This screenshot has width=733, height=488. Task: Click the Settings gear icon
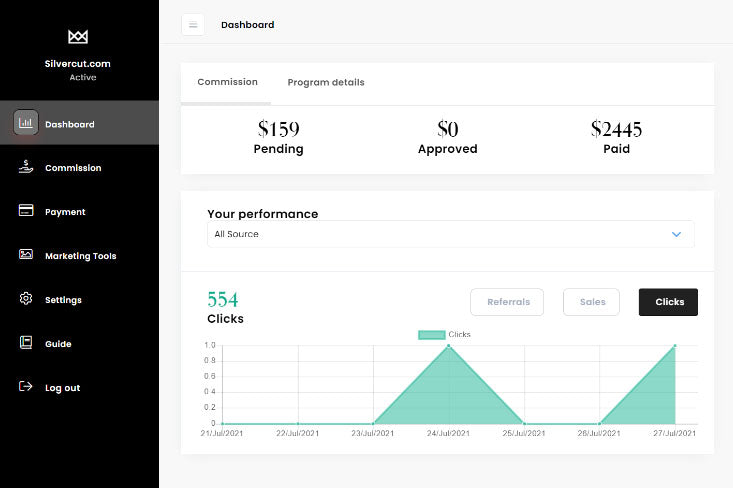coord(26,299)
